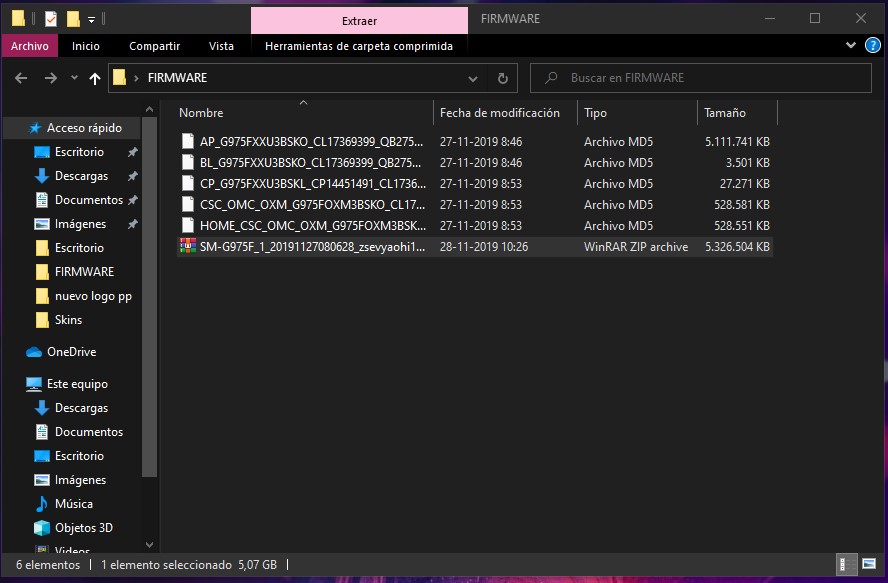Refresh the FIRMWARE folder

tap(502, 78)
